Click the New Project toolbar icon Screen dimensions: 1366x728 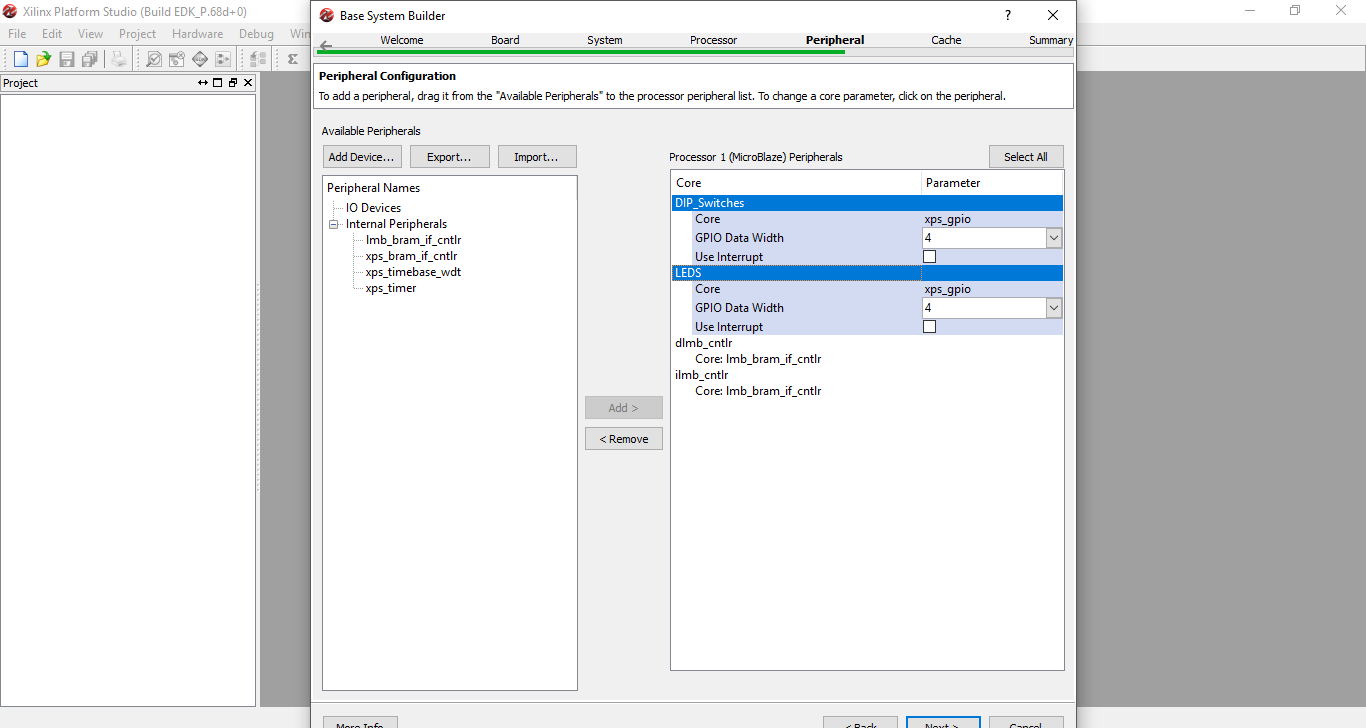20,59
